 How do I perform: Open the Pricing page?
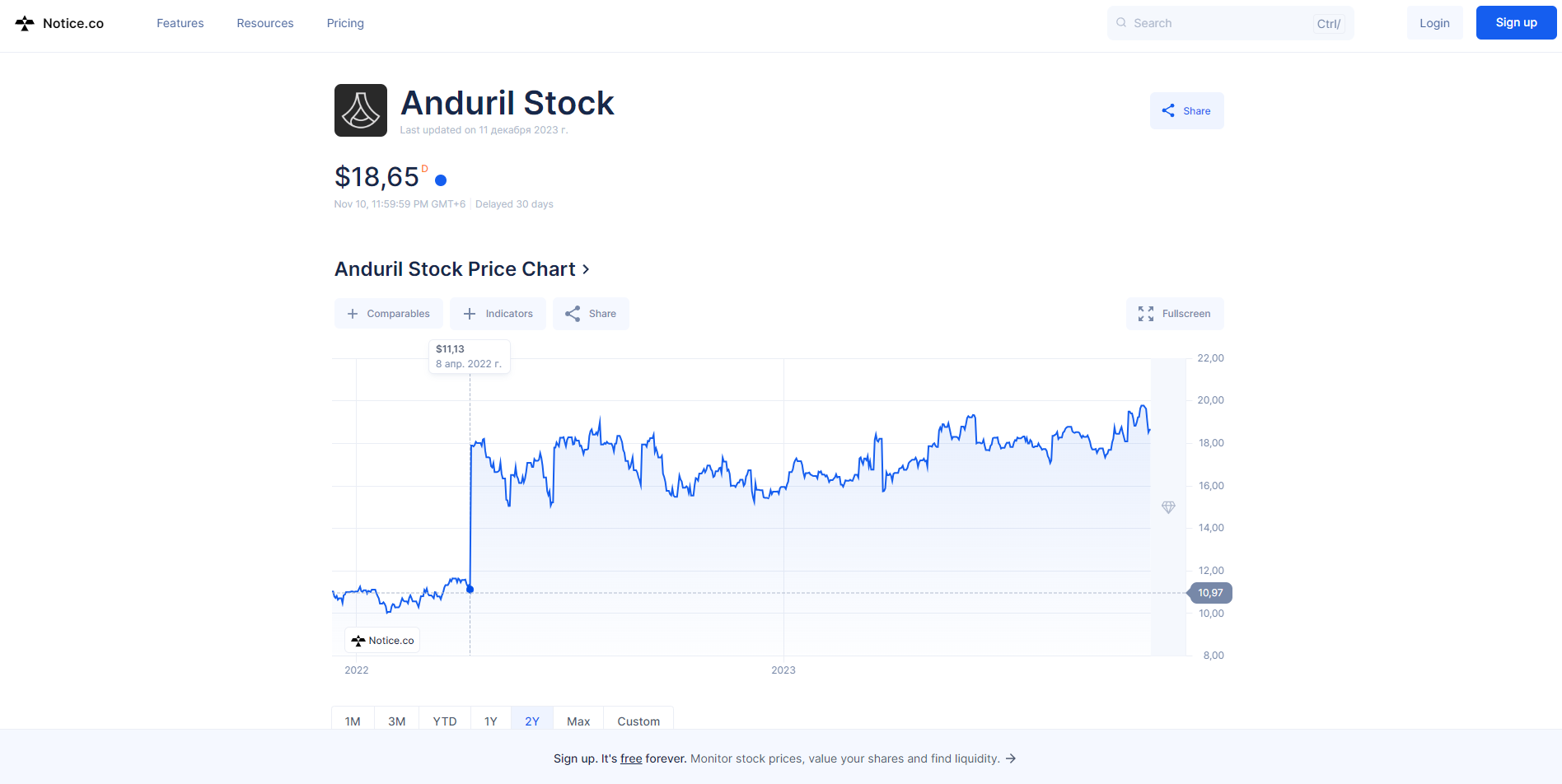[345, 23]
